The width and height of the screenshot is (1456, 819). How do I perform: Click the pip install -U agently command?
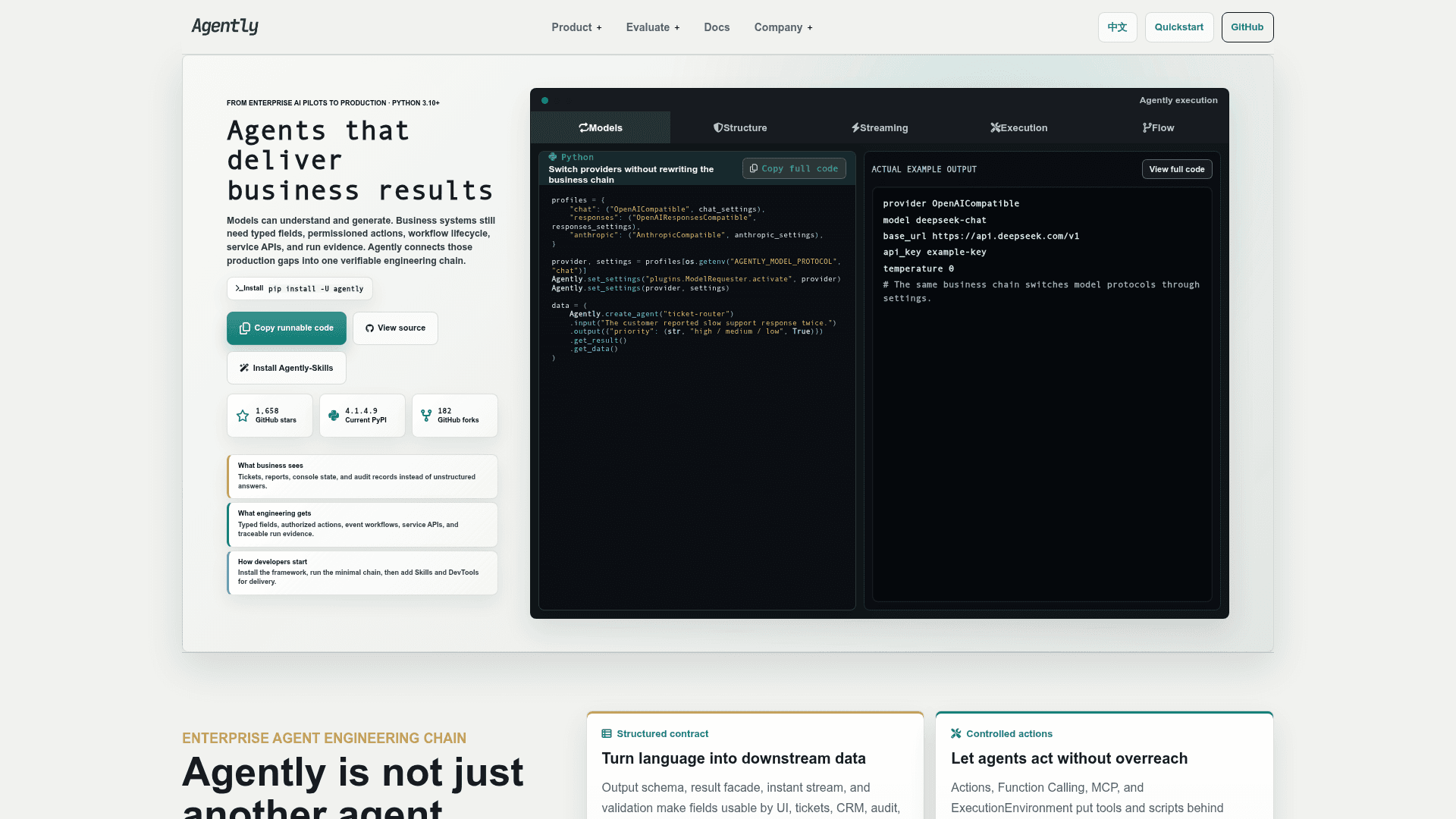[315, 289]
